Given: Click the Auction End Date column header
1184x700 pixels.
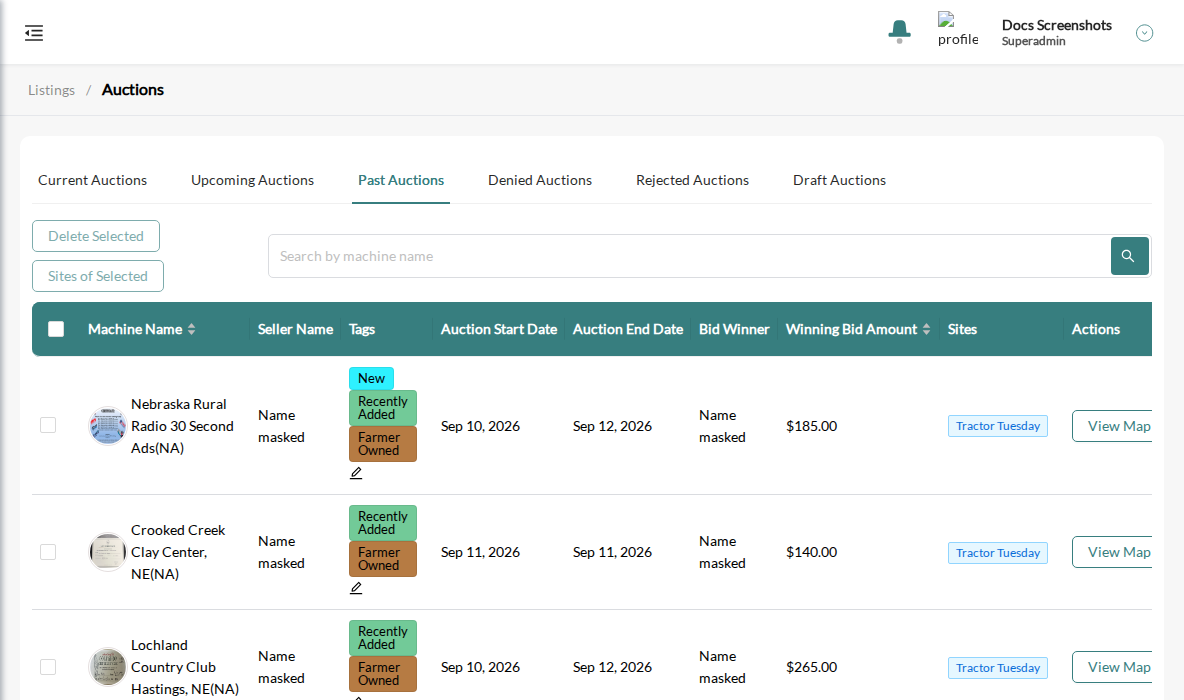Looking at the screenshot, I should tap(627, 329).
